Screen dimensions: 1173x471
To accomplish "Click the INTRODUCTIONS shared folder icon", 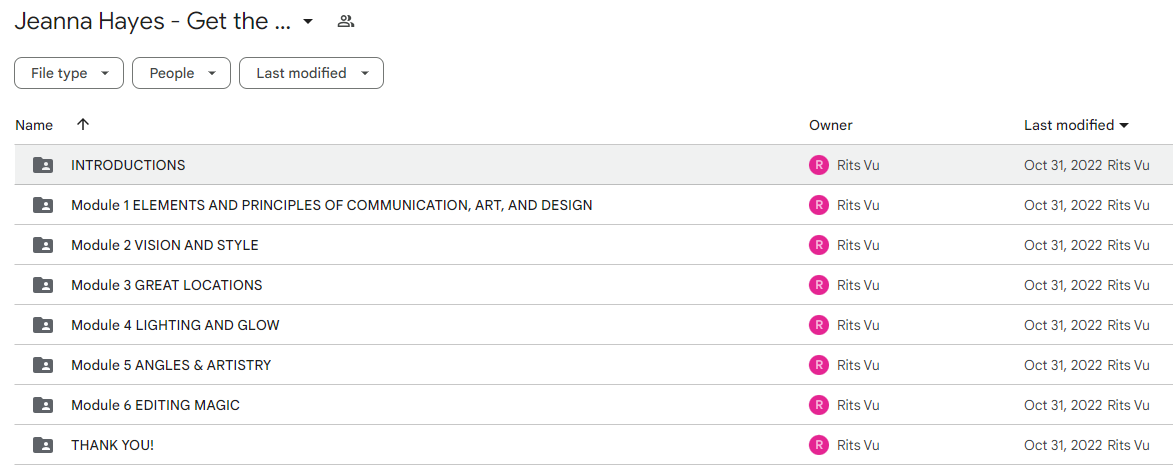I will pyautogui.click(x=43, y=165).
